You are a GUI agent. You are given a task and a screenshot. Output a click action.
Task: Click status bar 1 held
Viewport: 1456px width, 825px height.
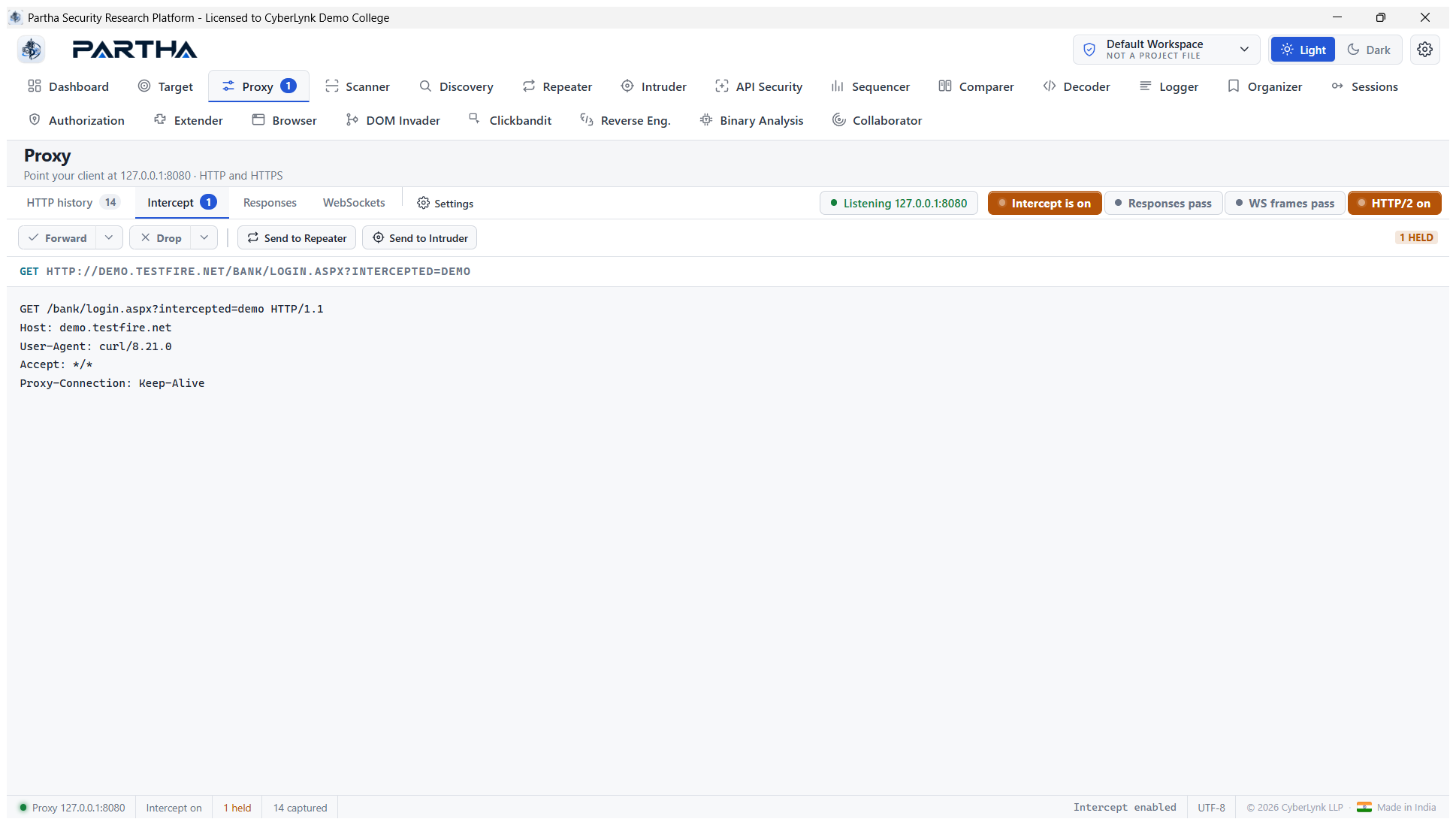237,808
